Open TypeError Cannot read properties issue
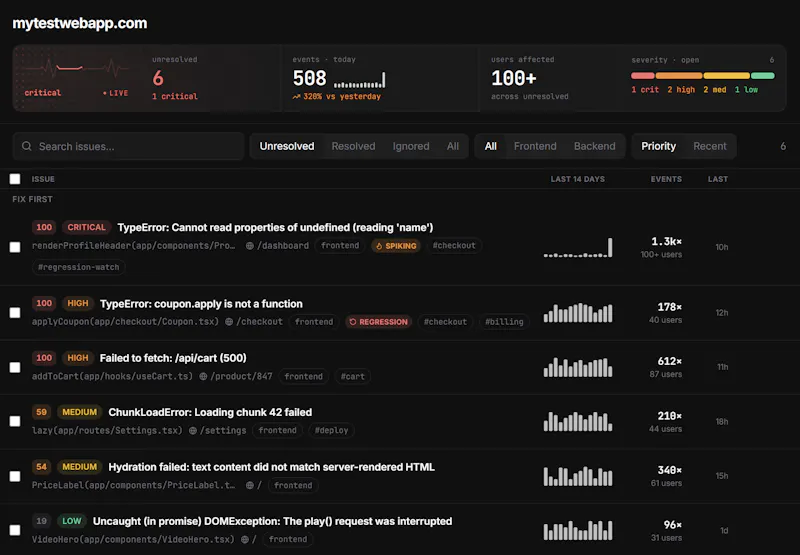The width and height of the screenshot is (800, 555). pyautogui.click(x=275, y=228)
